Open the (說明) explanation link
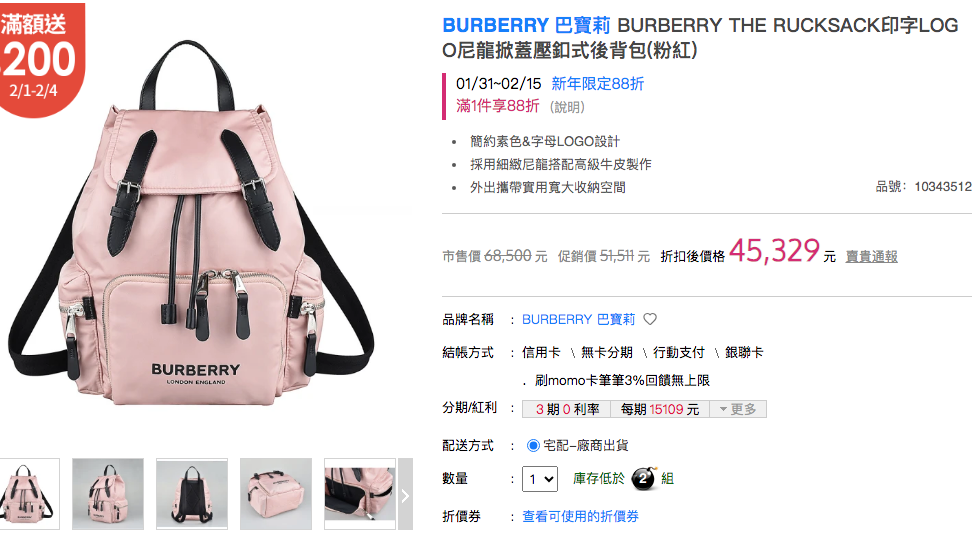The height and width of the screenshot is (535, 974). click(x=567, y=107)
